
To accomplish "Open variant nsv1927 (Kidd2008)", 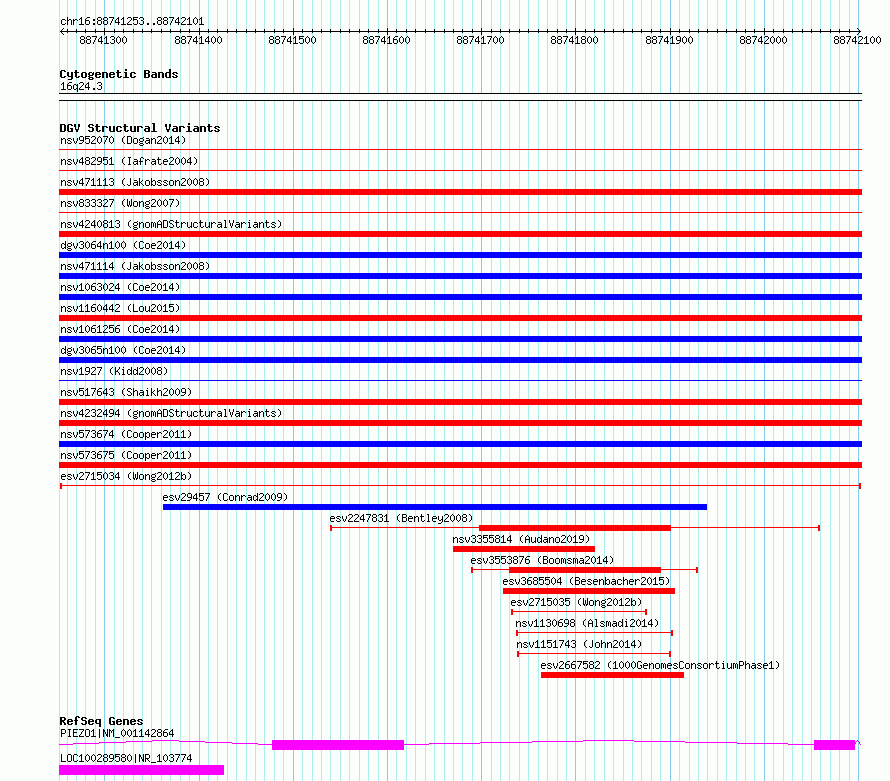I will coord(114,371).
